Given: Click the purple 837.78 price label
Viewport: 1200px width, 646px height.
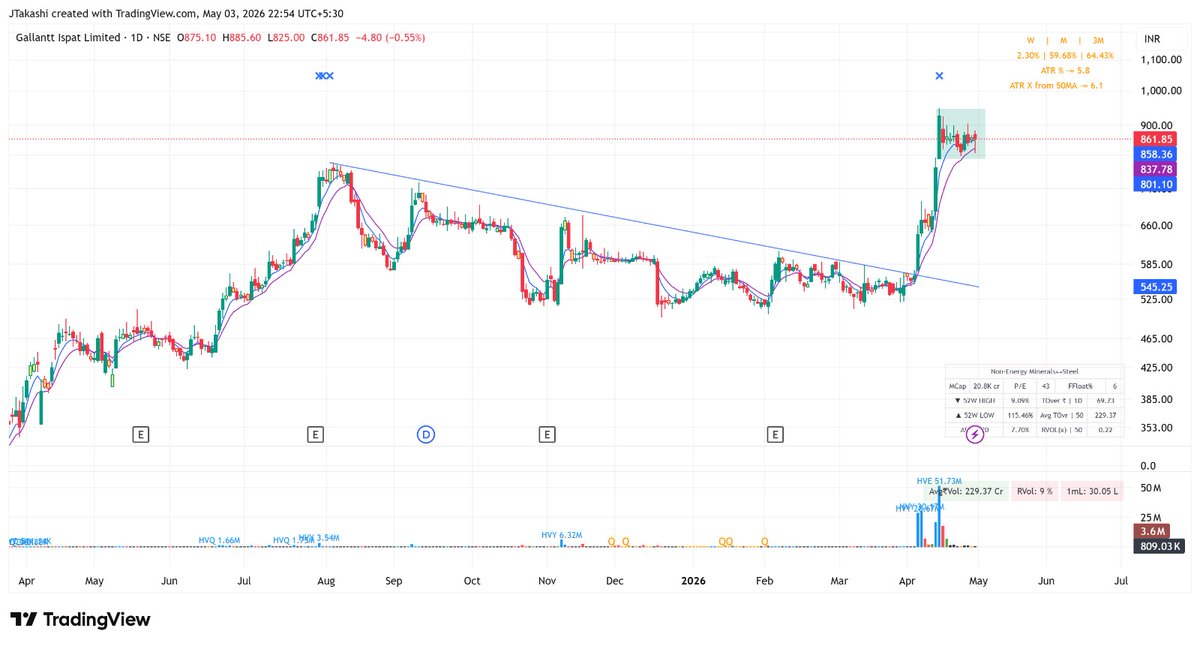Looking at the screenshot, I should [x=1155, y=170].
